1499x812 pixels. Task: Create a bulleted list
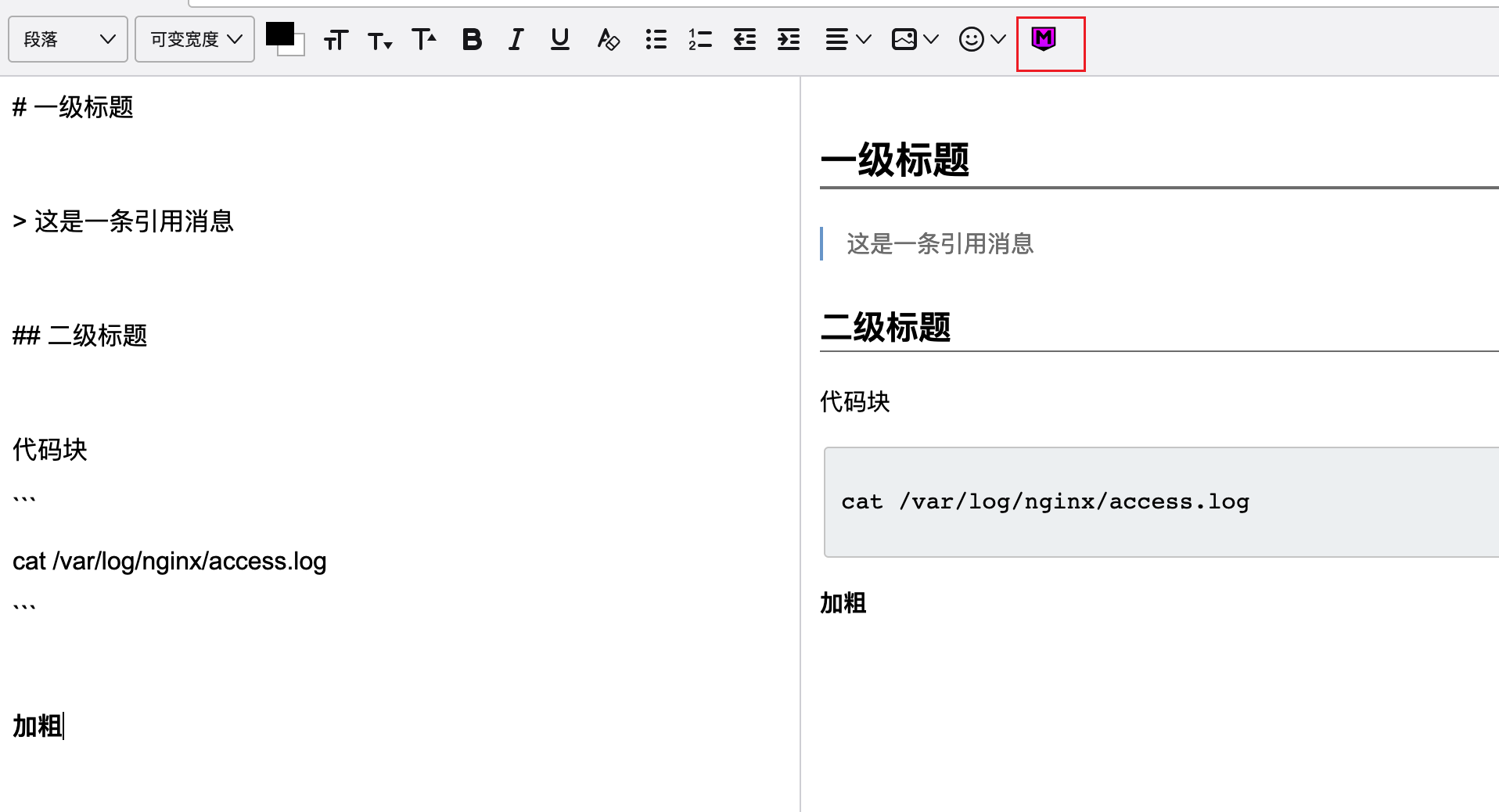point(656,39)
